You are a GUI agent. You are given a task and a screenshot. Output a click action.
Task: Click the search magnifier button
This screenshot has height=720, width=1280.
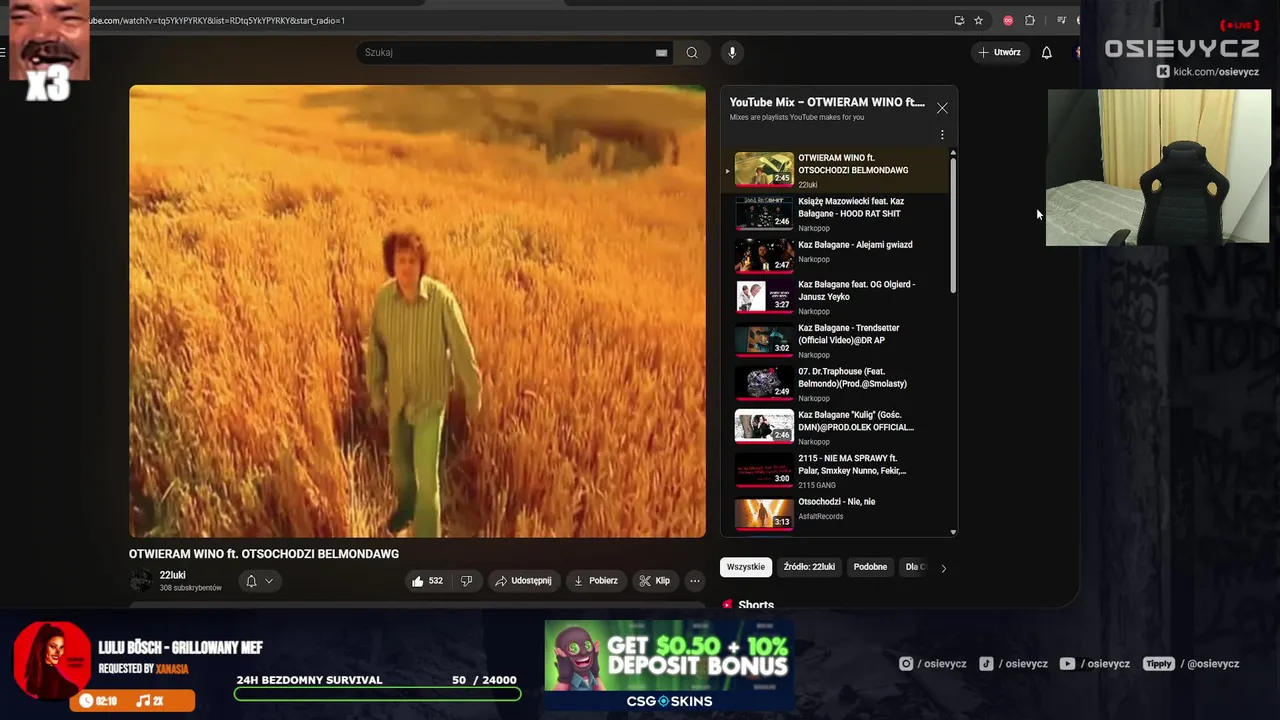[691, 52]
